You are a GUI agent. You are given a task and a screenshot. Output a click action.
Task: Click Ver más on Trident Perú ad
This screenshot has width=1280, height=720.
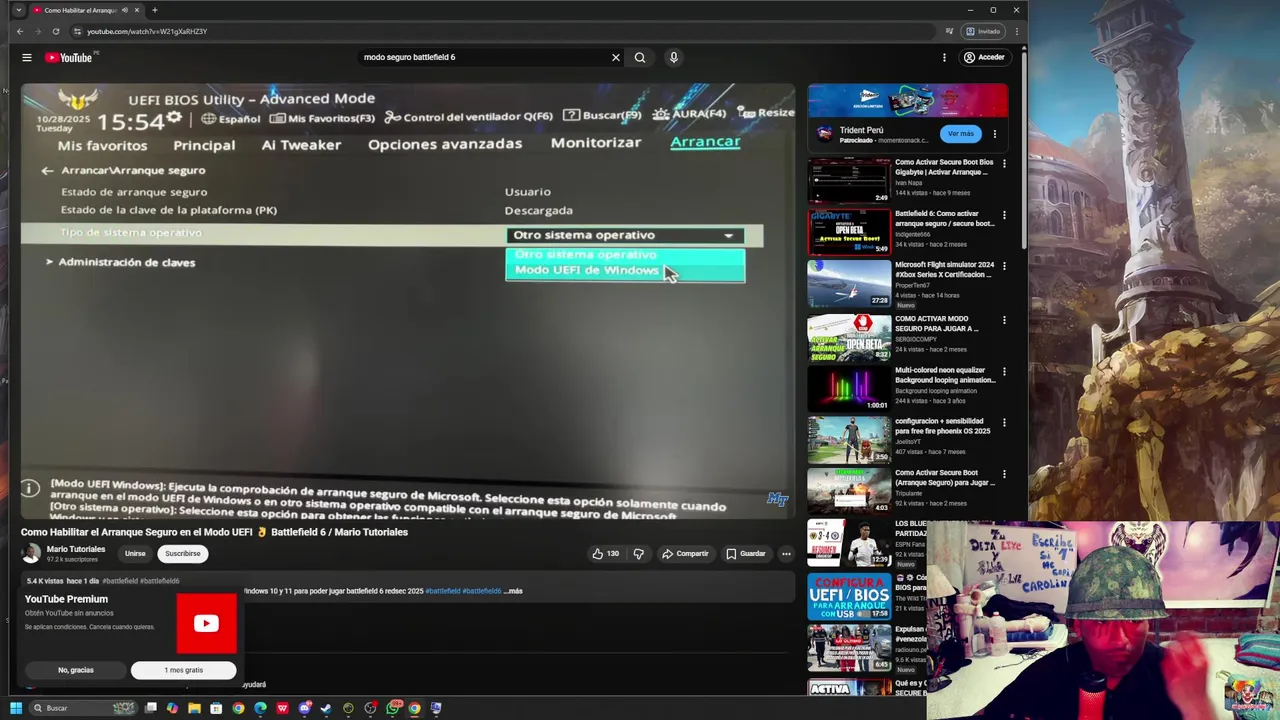pyautogui.click(x=960, y=133)
